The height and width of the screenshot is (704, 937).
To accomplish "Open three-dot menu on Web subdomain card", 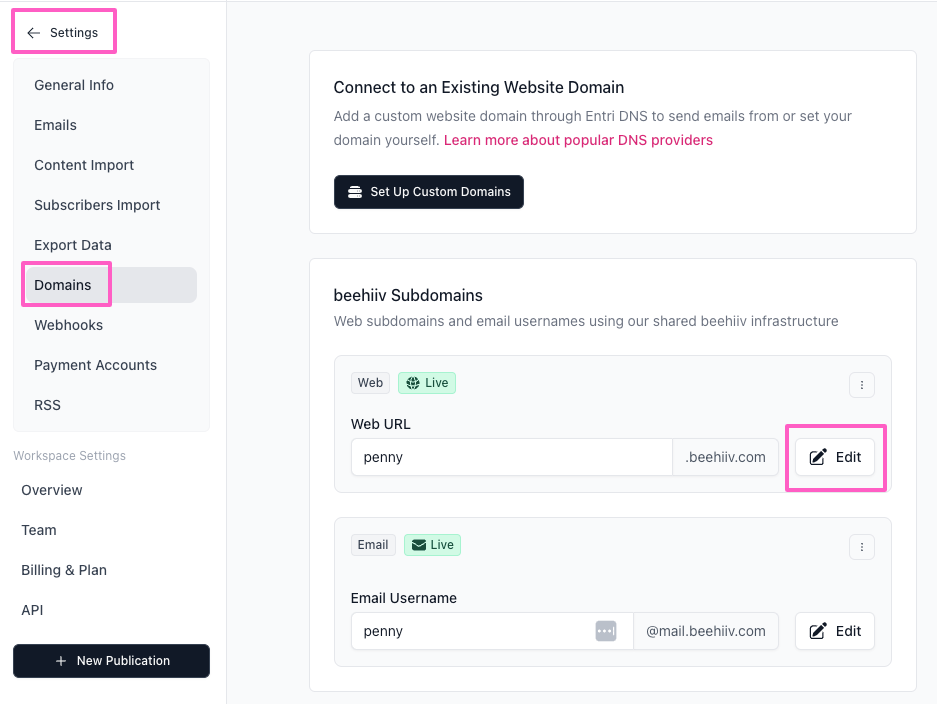I will [x=861, y=385].
